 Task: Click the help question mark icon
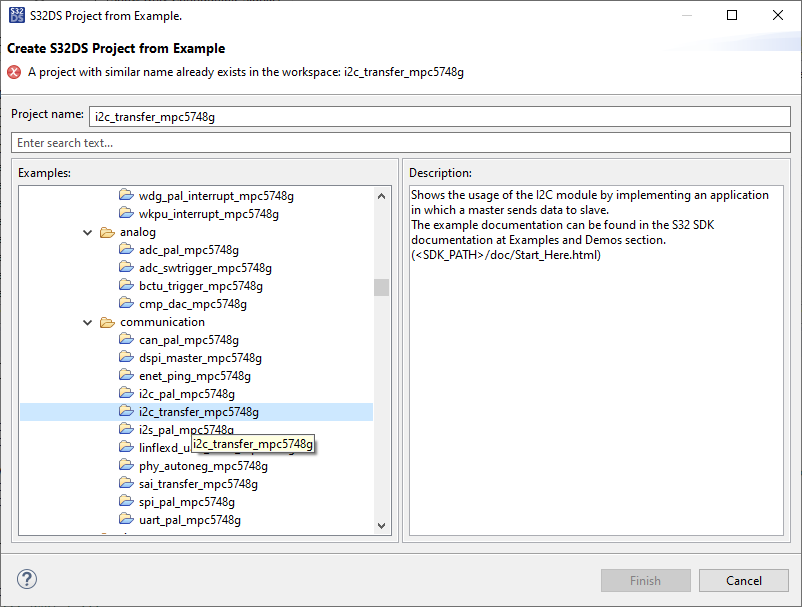(27, 580)
